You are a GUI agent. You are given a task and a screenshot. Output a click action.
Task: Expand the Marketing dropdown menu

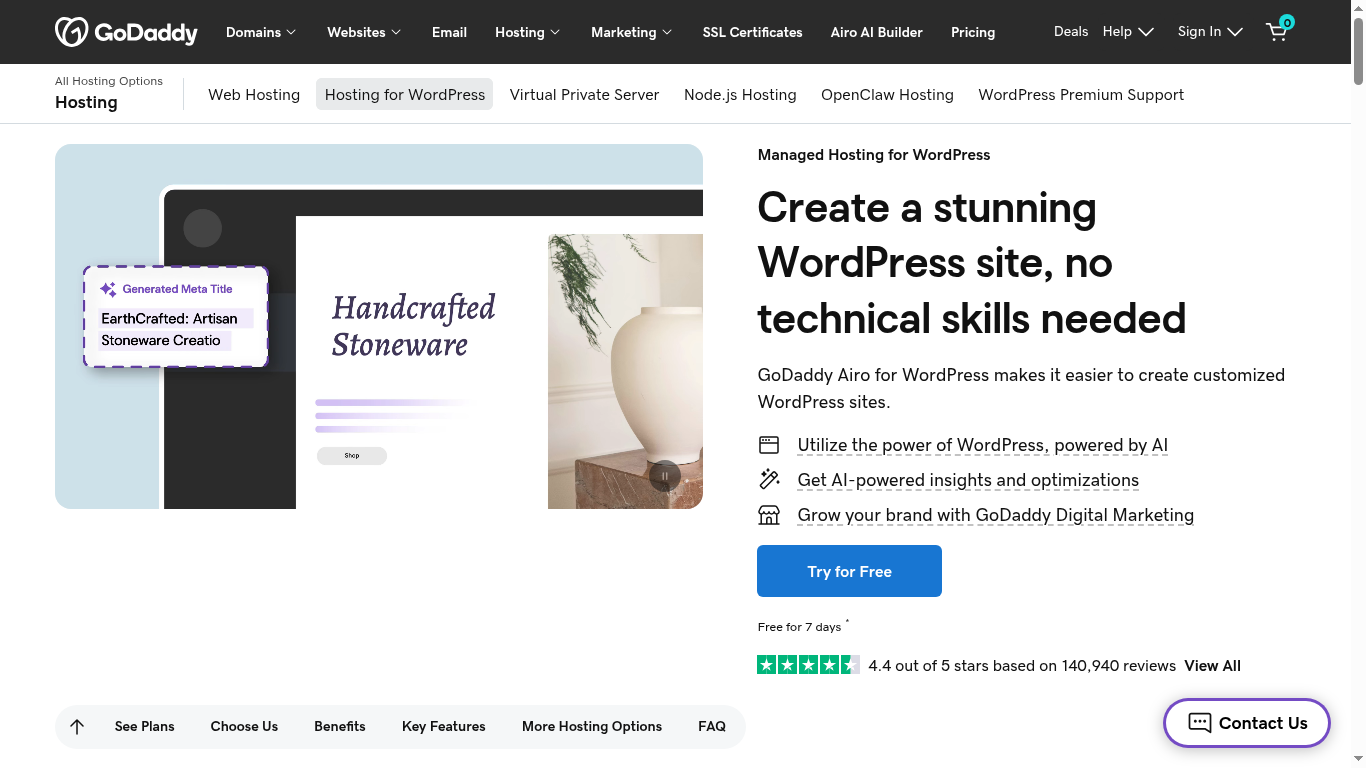click(x=632, y=32)
